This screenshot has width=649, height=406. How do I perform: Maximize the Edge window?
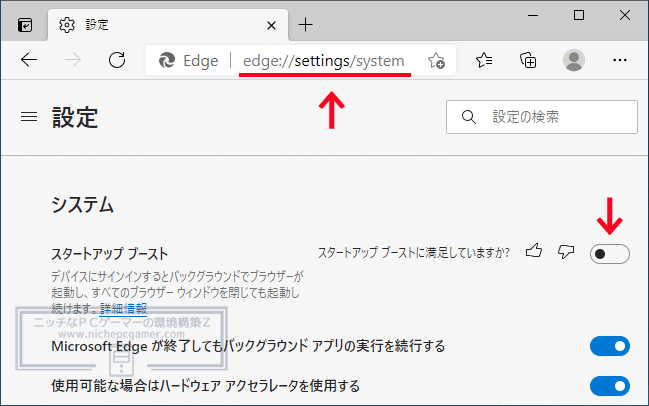coord(579,16)
